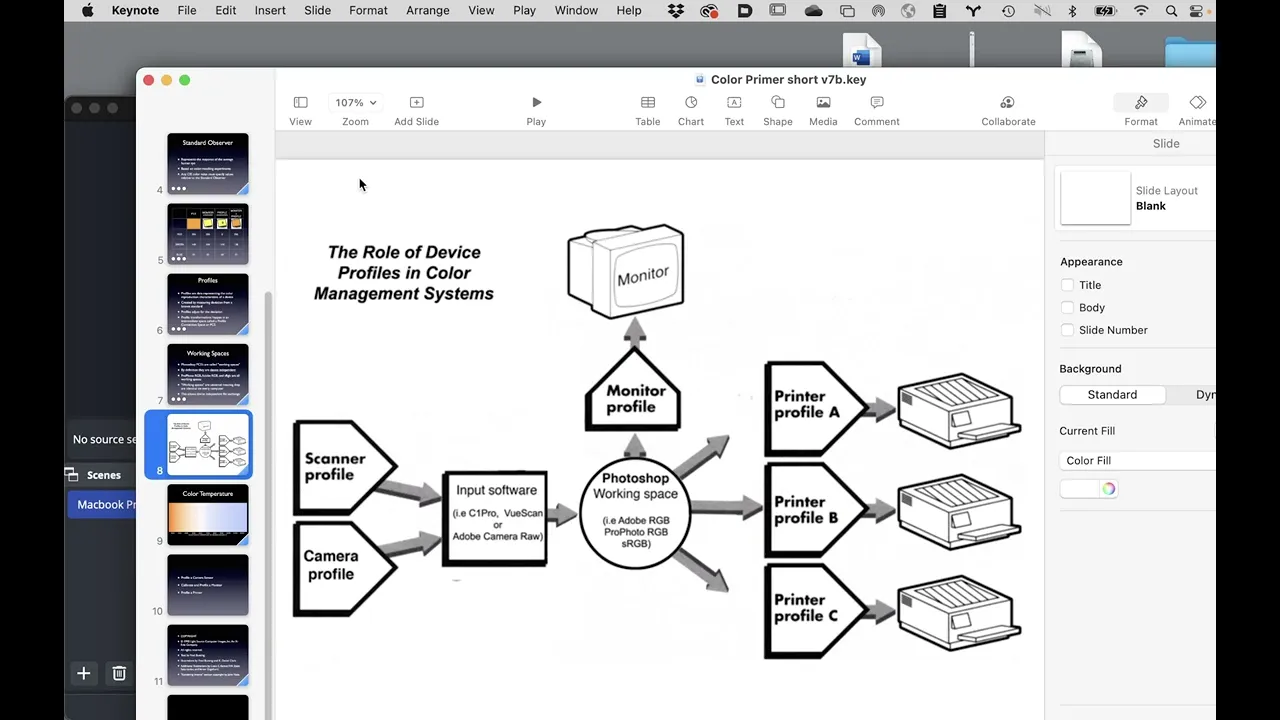Viewport: 1280px width, 720px height.
Task: Click the Dropbox menu bar icon
Action: (676, 11)
